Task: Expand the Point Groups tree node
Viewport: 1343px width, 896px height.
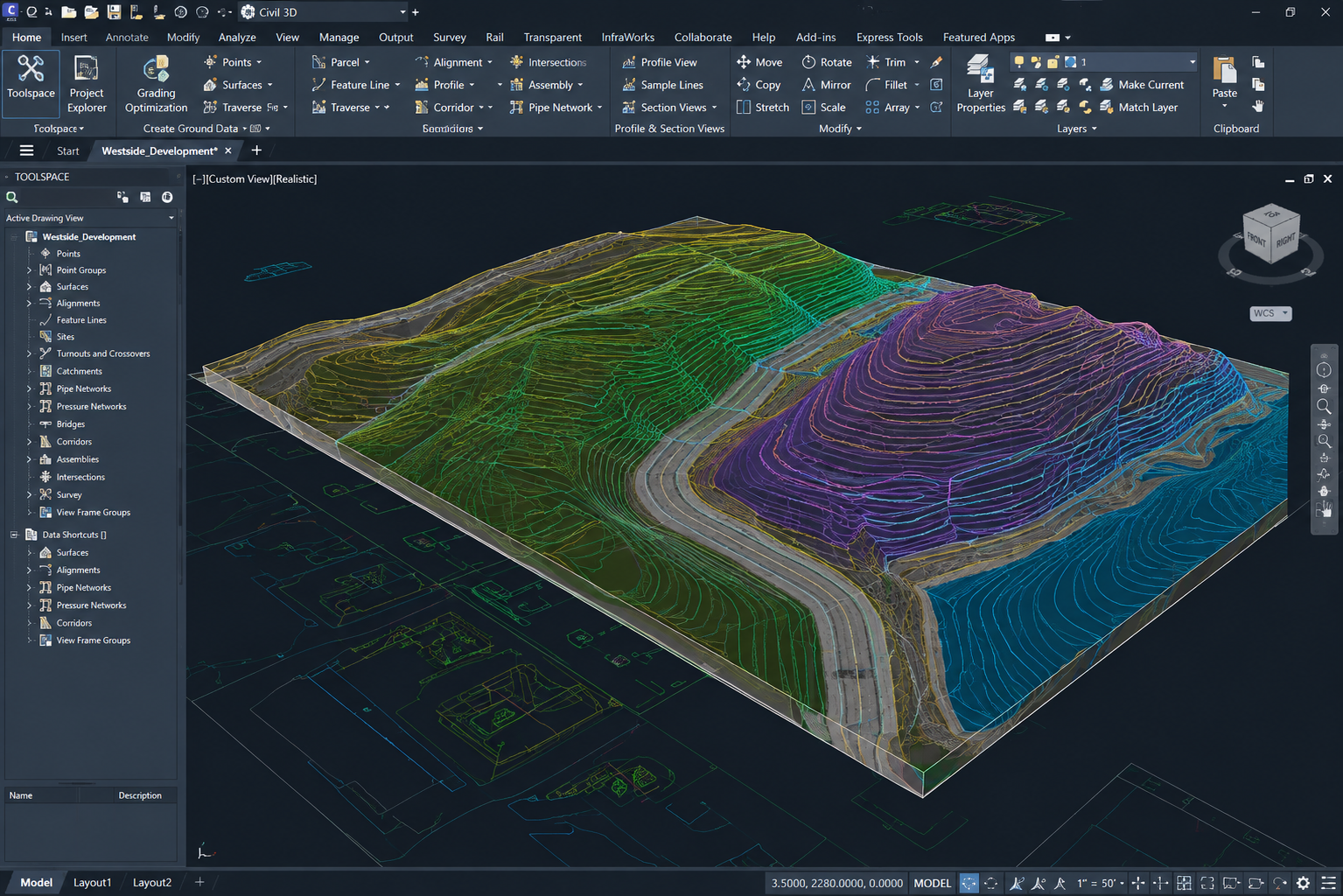Action: [29, 270]
